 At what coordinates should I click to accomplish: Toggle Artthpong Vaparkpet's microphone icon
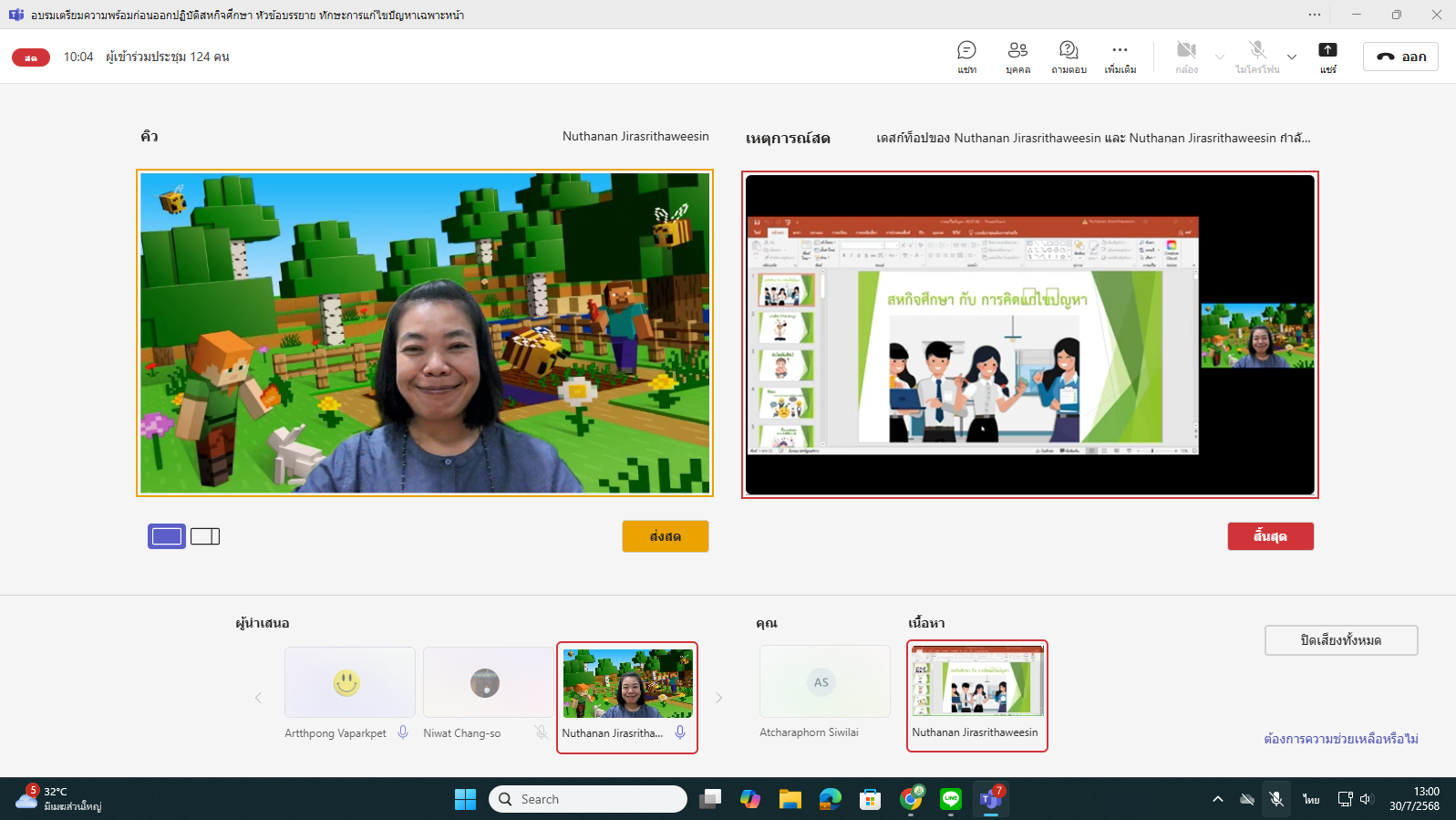[x=403, y=732]
